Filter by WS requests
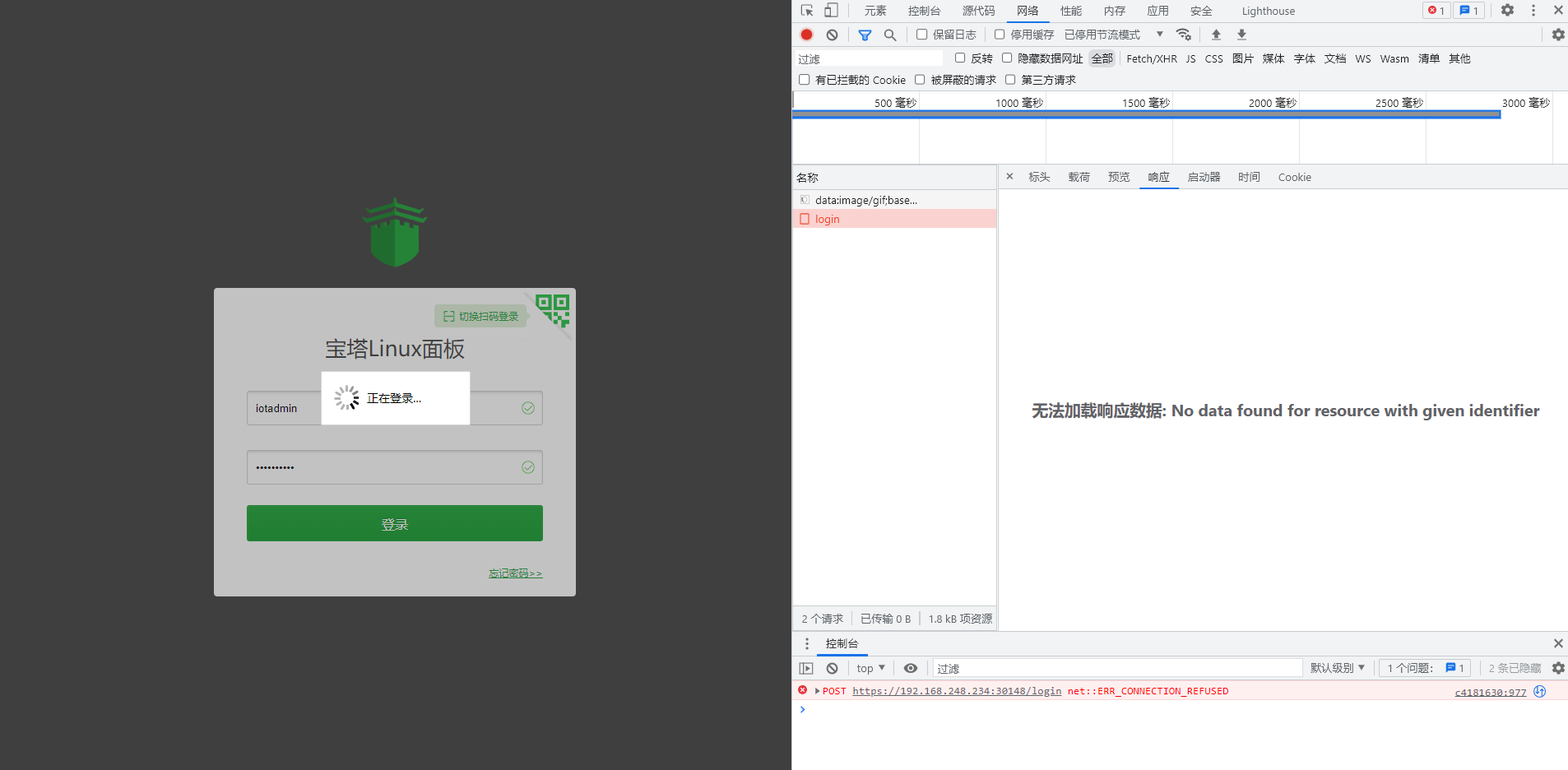This screenshot has width=1568, height=770. pos(1363,58)
